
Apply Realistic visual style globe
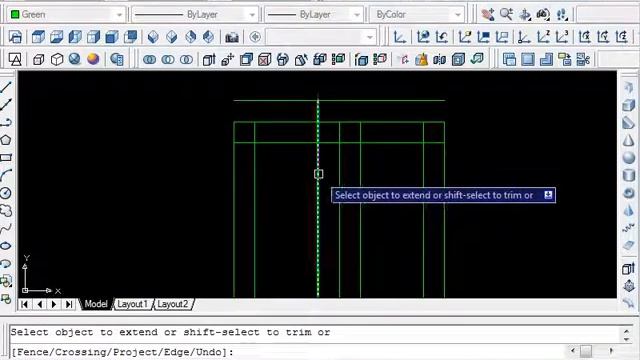click(75, 60)
